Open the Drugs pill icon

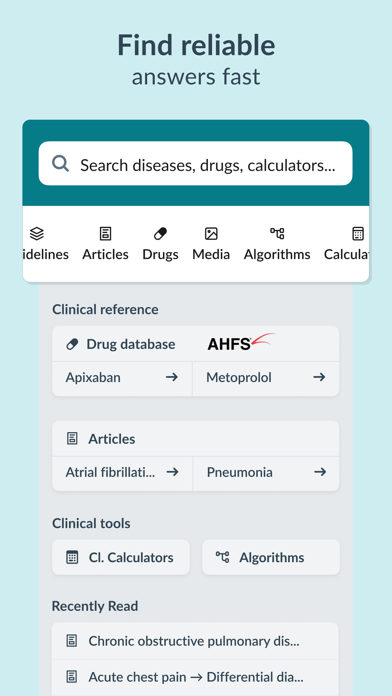click(160, 233)
